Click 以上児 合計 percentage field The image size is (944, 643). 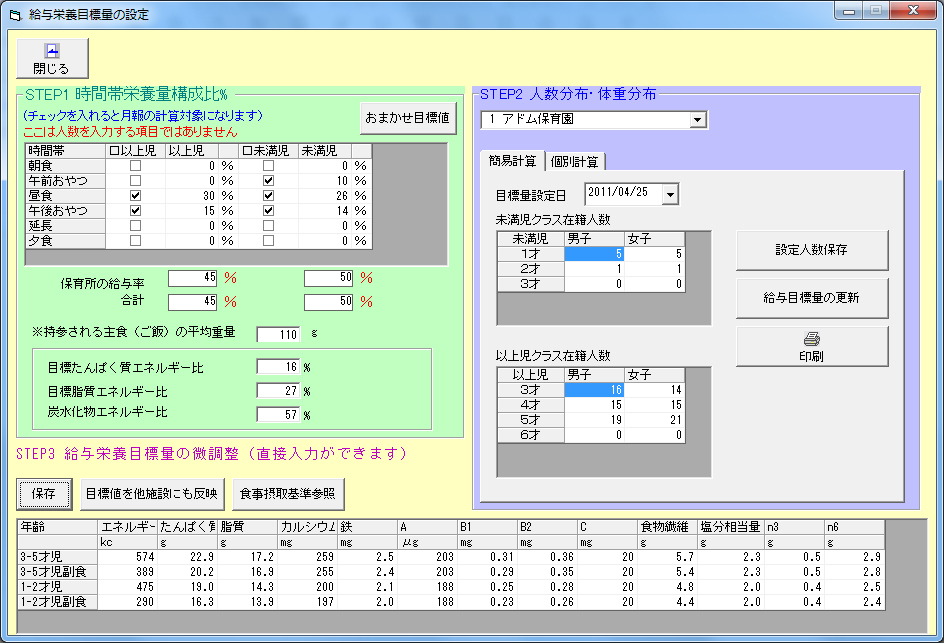(x=193, y=302)
